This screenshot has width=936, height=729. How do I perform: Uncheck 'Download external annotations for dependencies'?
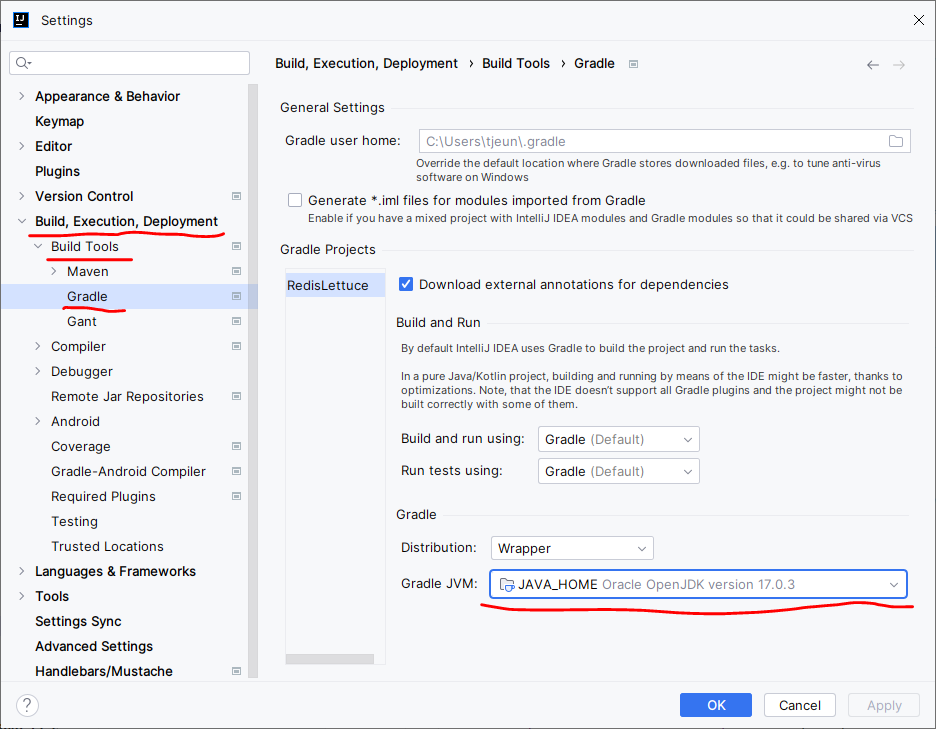pos(405,284)
